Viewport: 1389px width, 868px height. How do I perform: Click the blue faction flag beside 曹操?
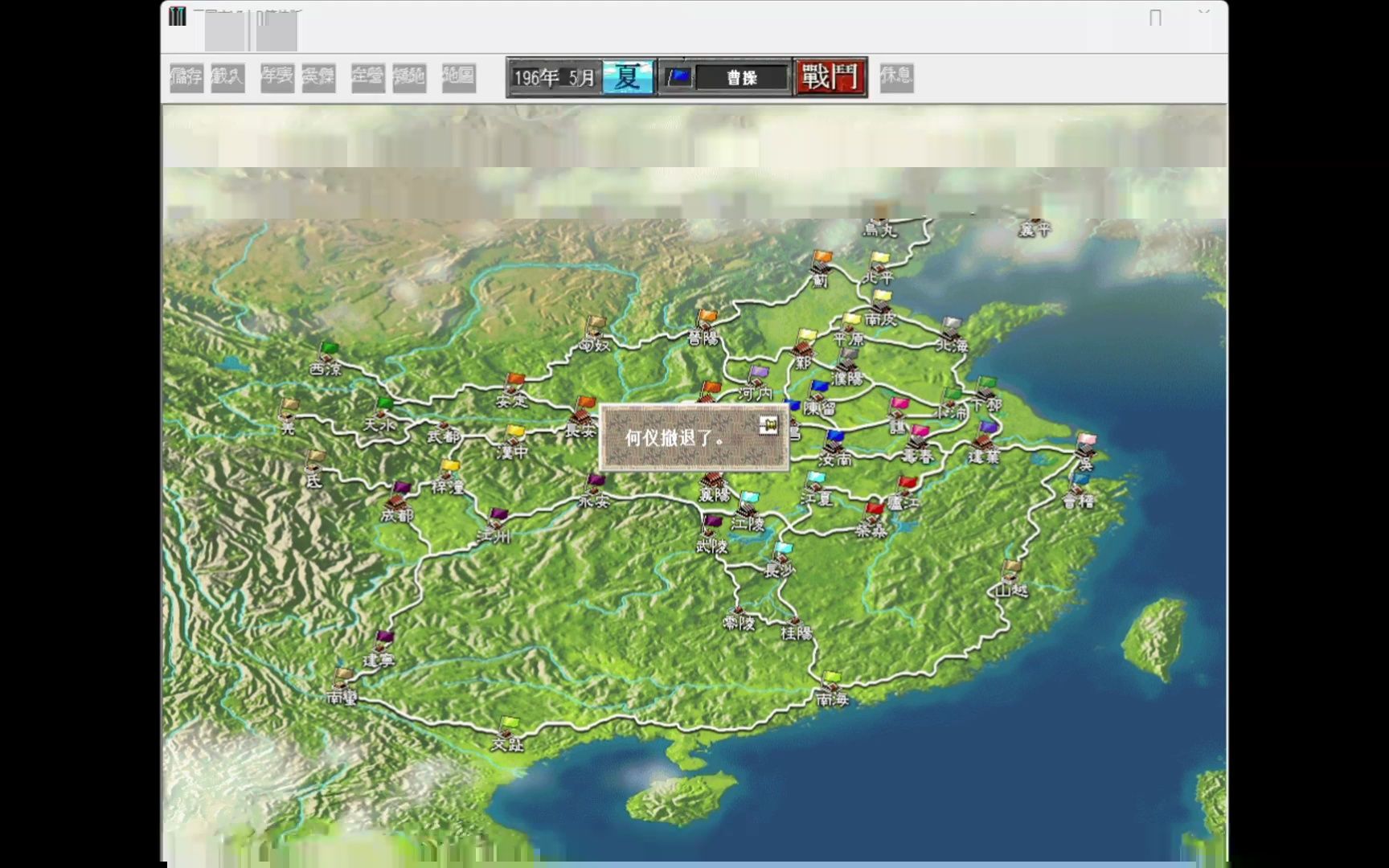coord(678,77)
